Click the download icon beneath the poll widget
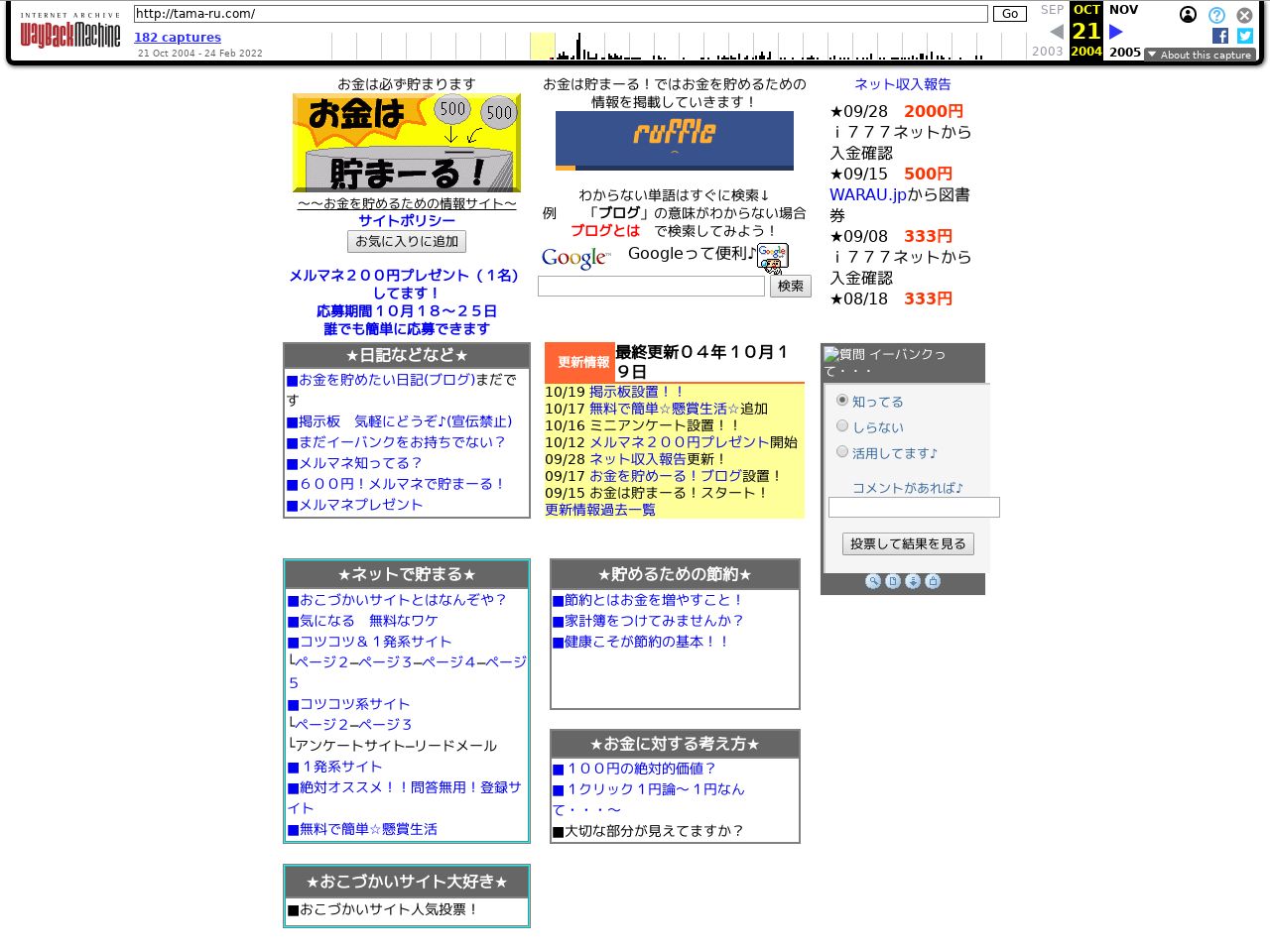1270x952 pixels. [x=913, y=582]
